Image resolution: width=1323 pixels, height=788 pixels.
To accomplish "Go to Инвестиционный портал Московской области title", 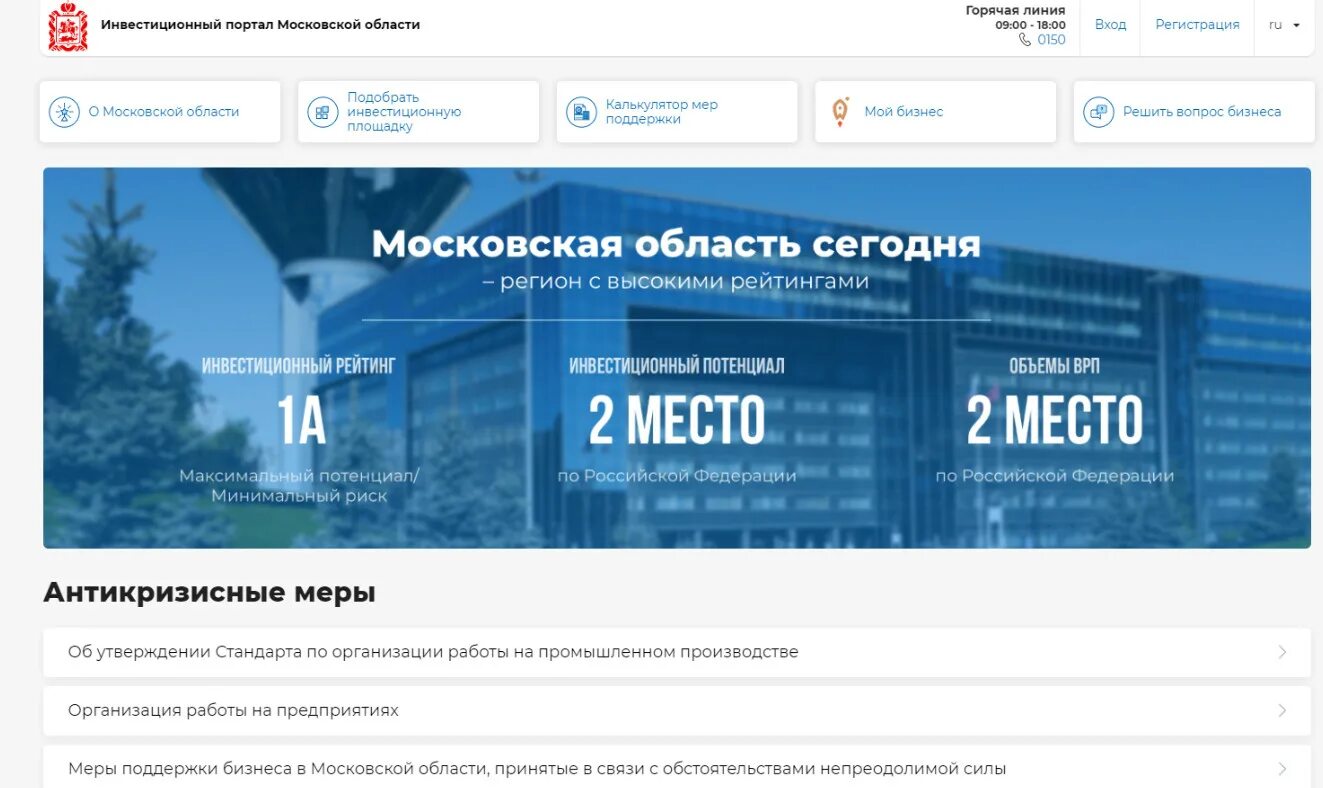I will click(260, 25).
